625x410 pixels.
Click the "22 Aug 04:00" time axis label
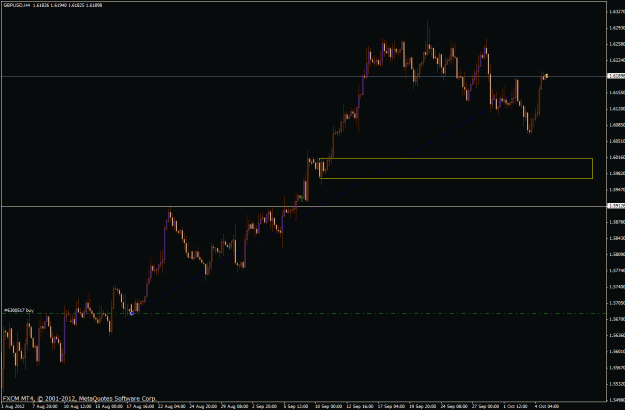pyautogui.click(x=171, y=406)
